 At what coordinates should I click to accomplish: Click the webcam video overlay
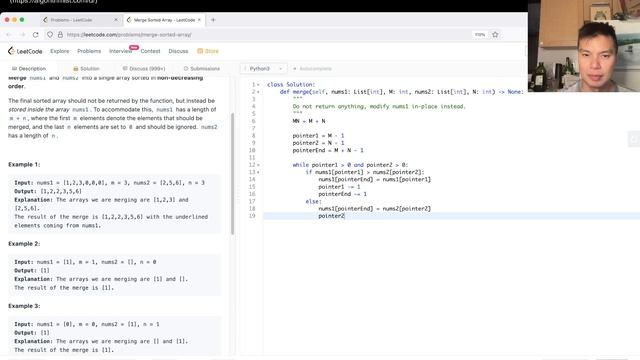click(x=584, y=46)
